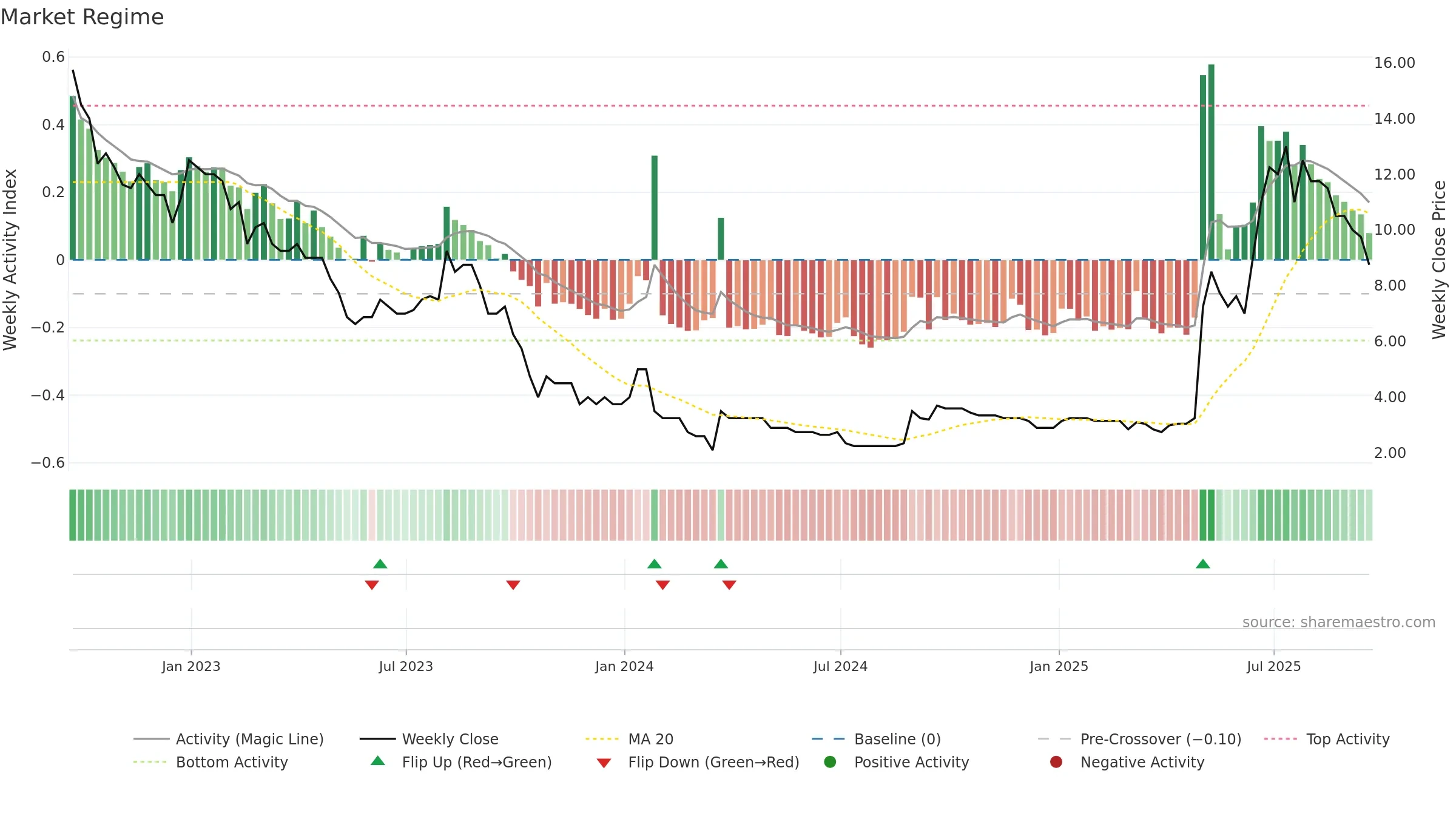Screen dimensions: 1456x819
Task: Click the first dark green regime strip segment
Action: 73,515
